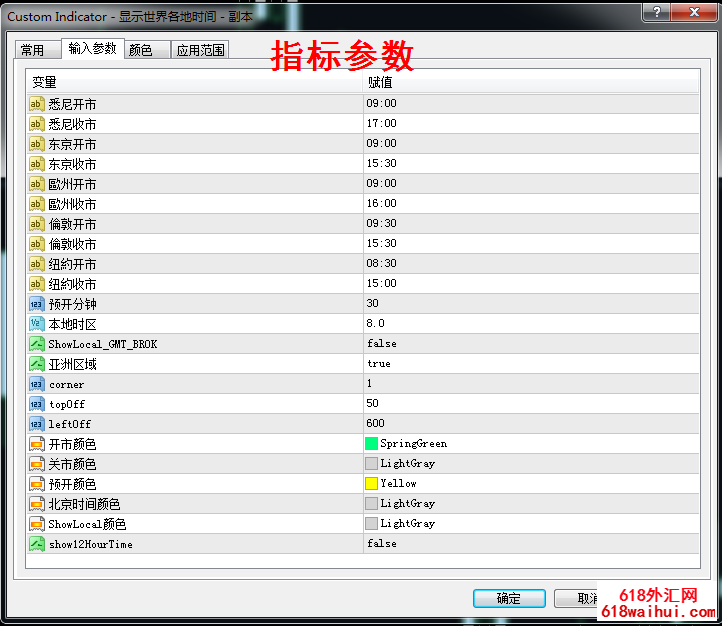Click the color icon beside ShowLocal颜色

point(36,524)
